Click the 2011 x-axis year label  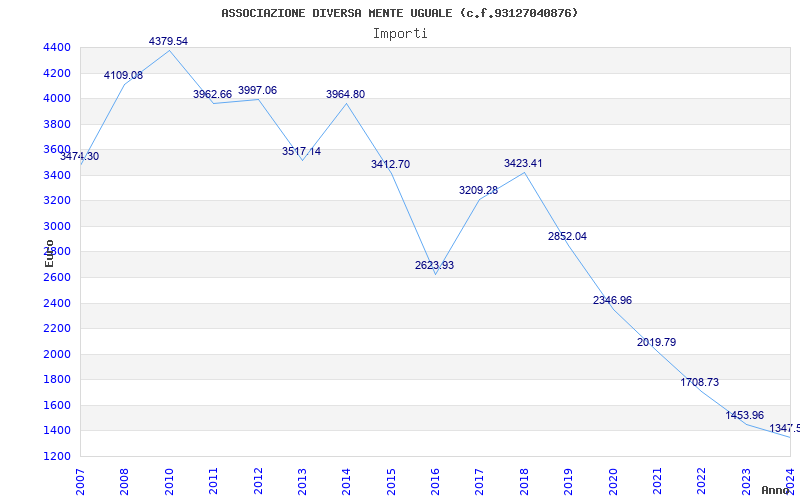(x=213, y=481)
